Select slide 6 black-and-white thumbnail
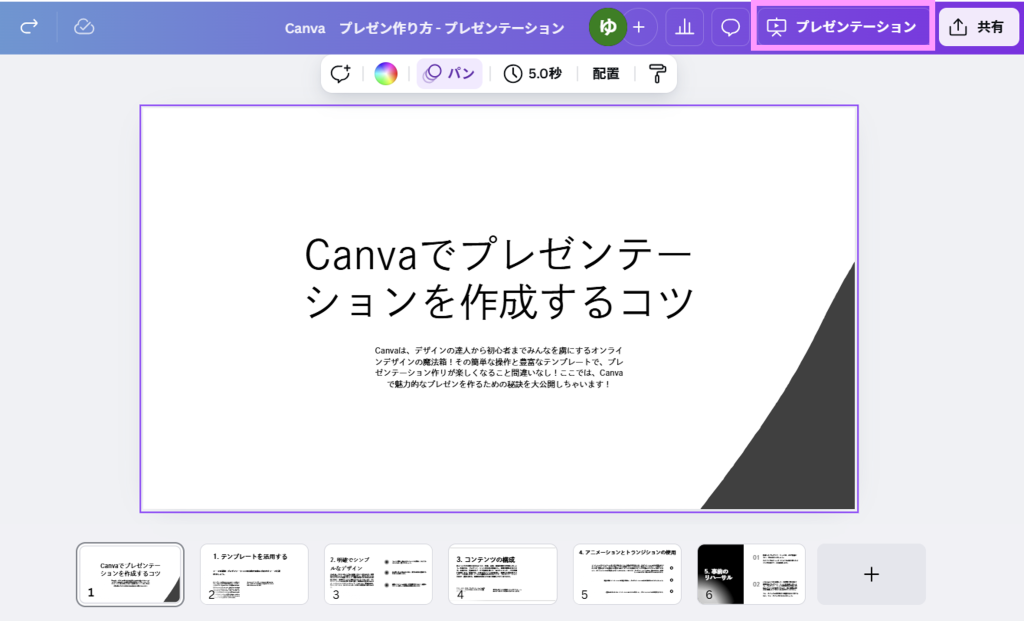 750,574
